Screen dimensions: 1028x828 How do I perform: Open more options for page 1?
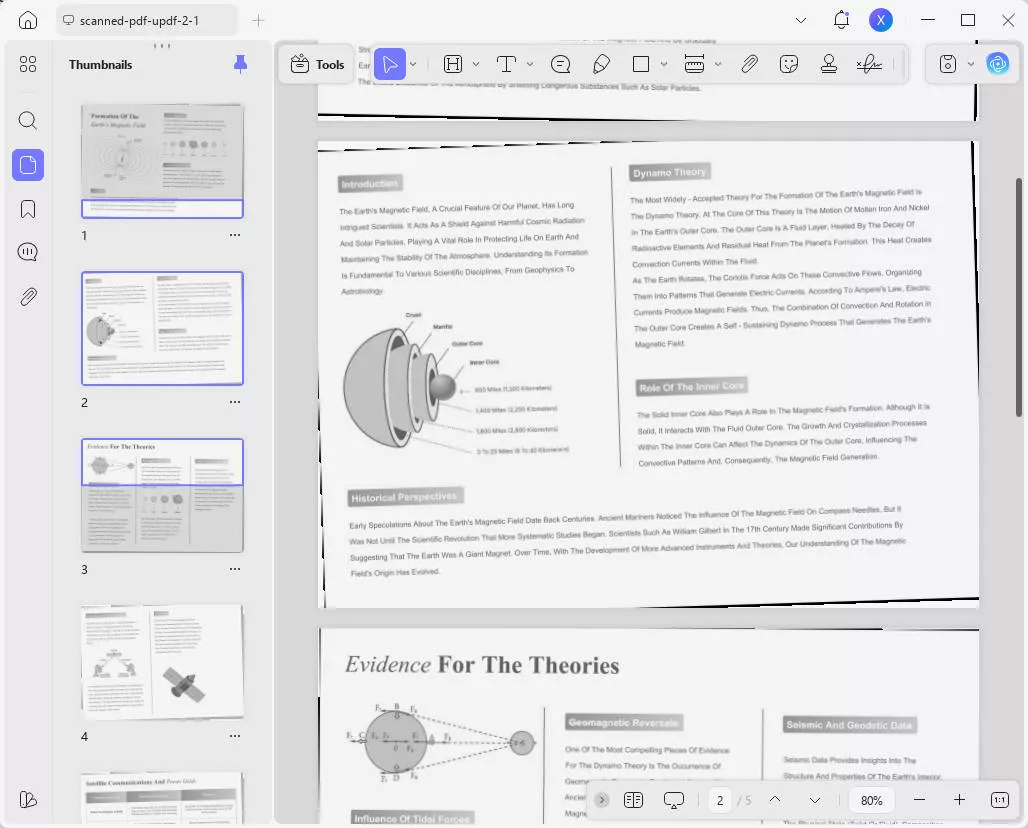(235, 235)
